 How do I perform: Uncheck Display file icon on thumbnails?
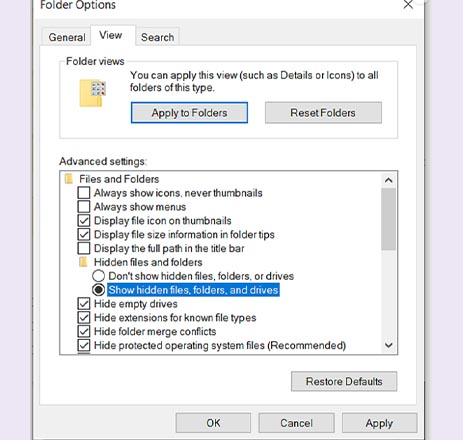pyautogui.click(x=84, y=221)
